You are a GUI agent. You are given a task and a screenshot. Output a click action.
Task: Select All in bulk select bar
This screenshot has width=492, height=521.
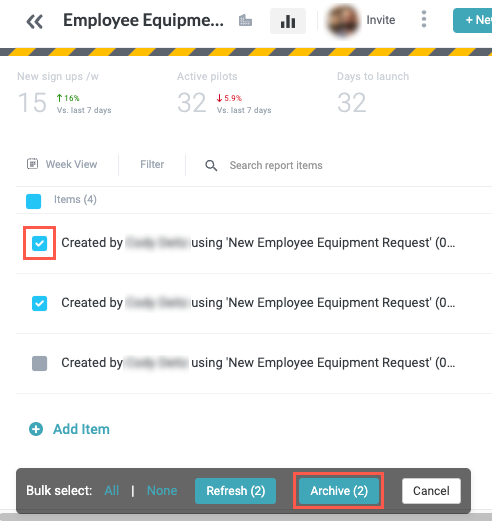click(x=111, y=491)
